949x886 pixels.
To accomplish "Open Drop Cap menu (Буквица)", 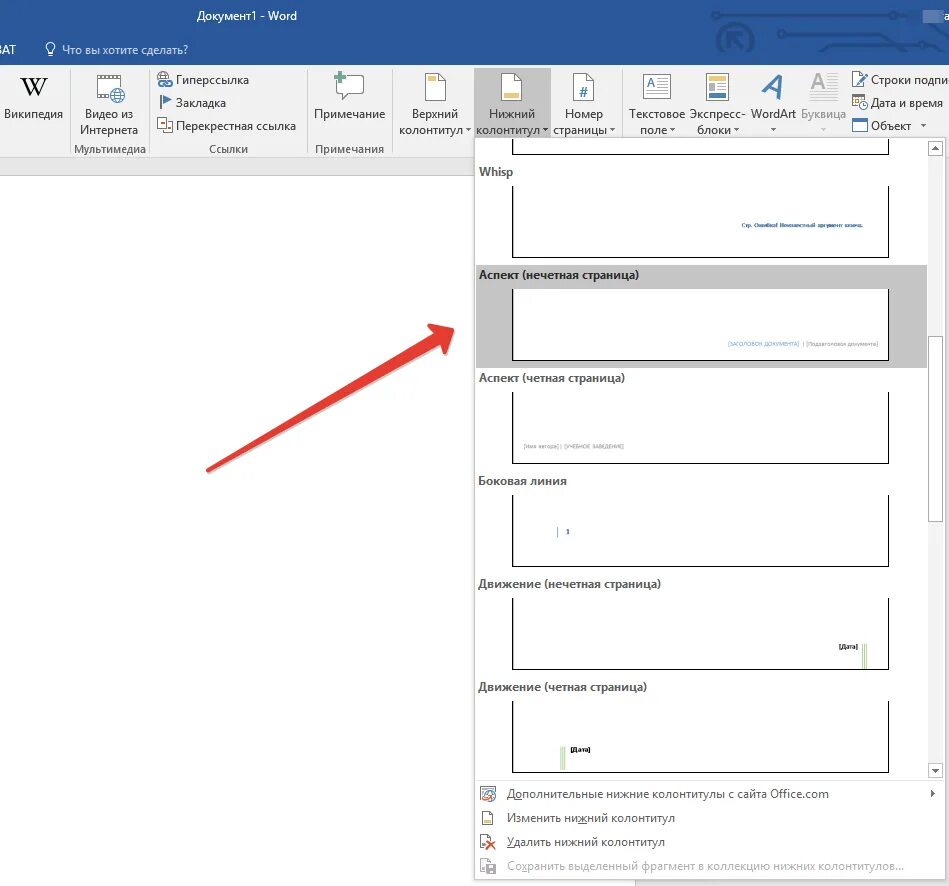I will pos(823,104).
